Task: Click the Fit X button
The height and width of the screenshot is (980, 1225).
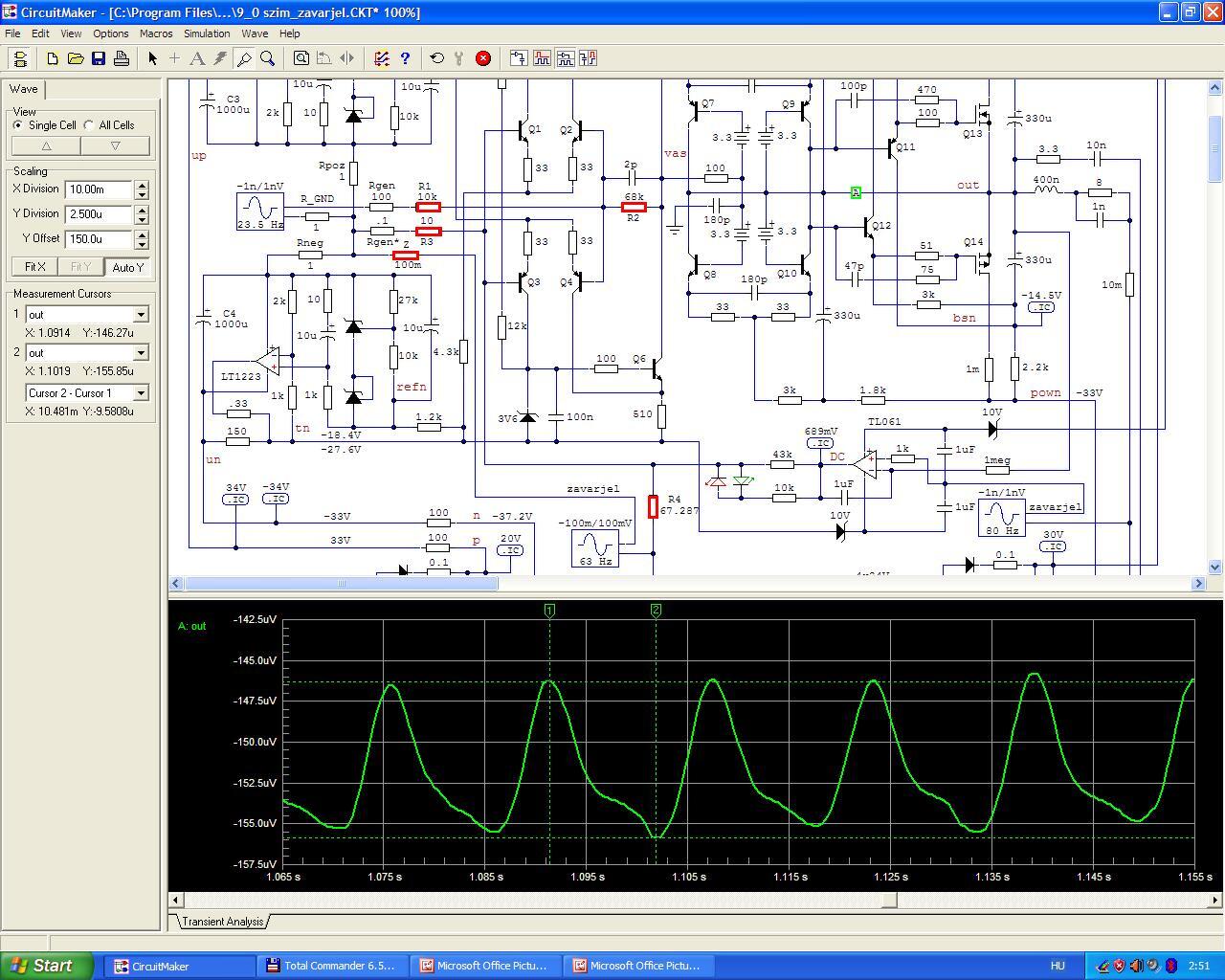Action: coord(34,267)
